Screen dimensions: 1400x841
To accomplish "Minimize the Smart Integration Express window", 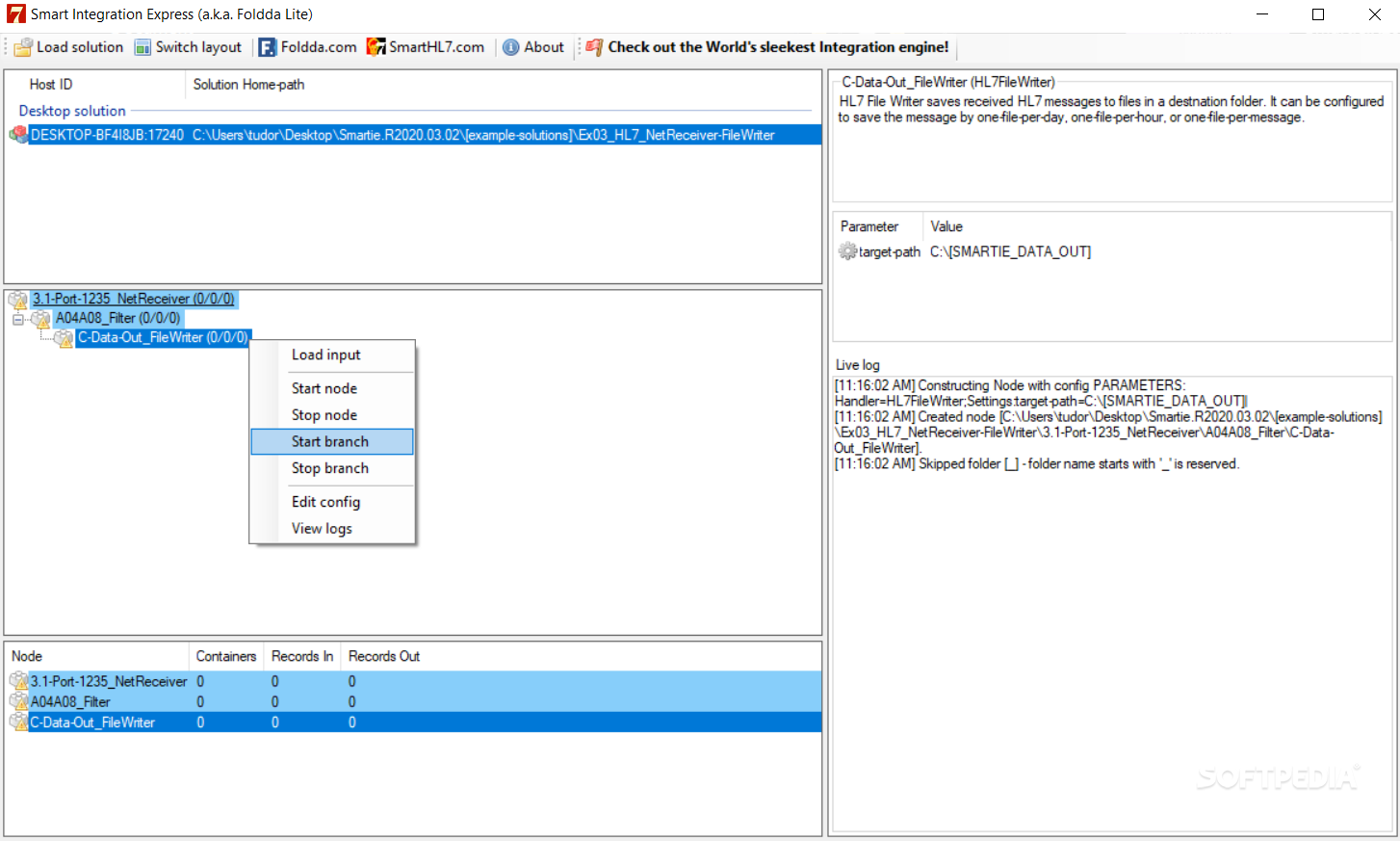I will tap(1262, 14).
